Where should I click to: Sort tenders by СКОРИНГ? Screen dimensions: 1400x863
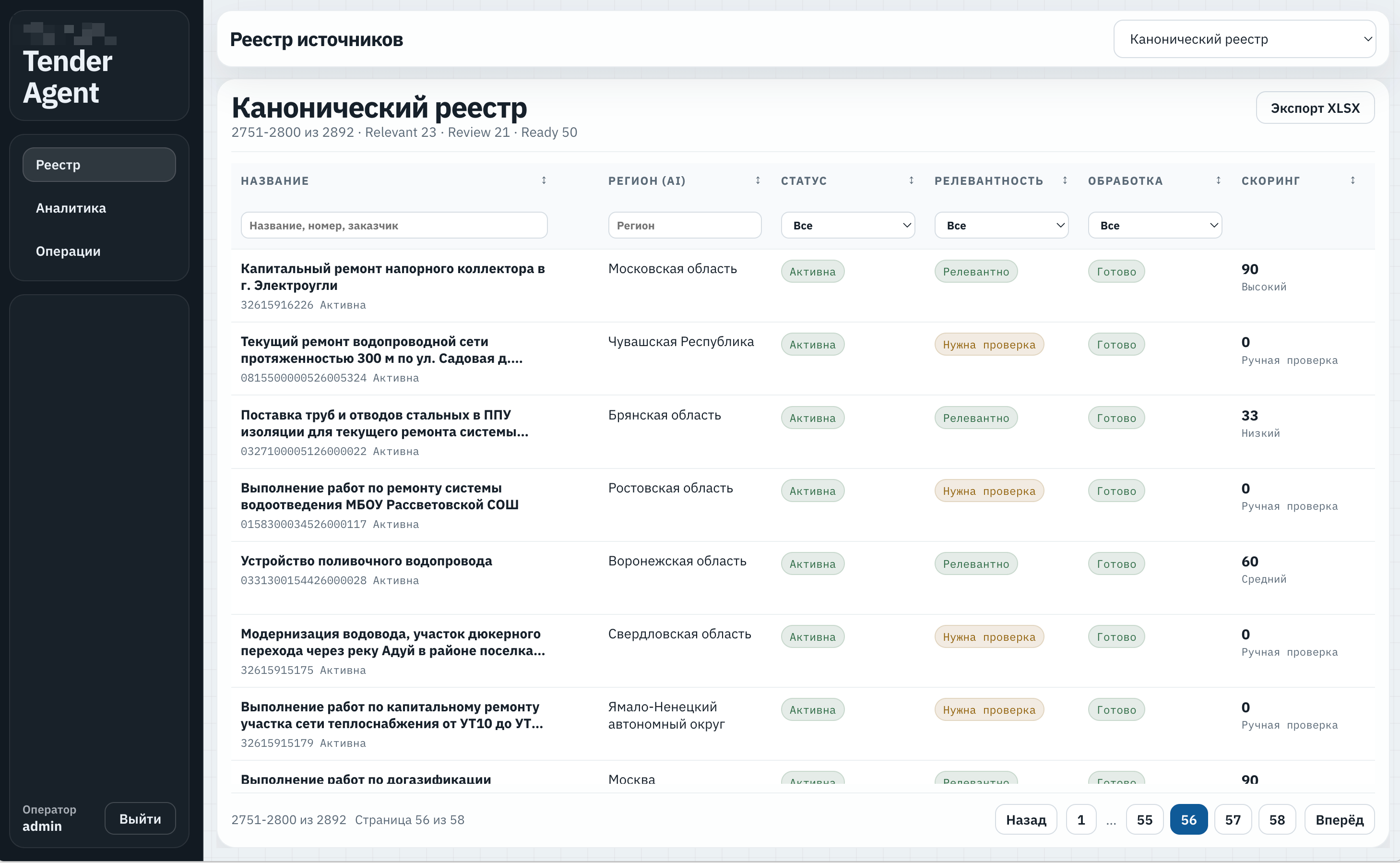click(x=1353, y=180)
